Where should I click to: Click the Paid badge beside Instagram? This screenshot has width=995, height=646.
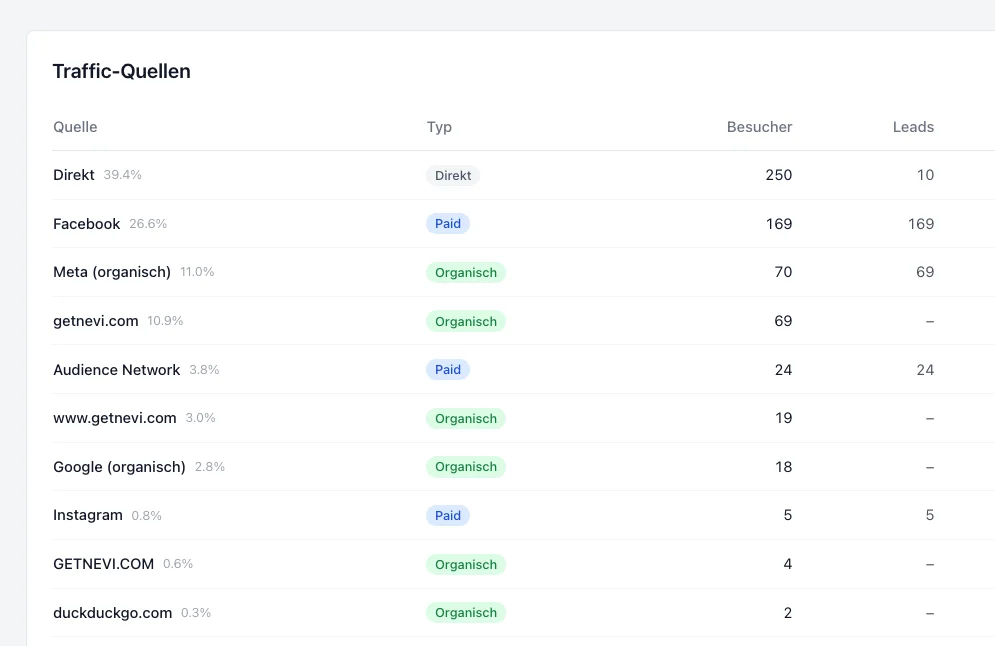[x=448, y=516]
